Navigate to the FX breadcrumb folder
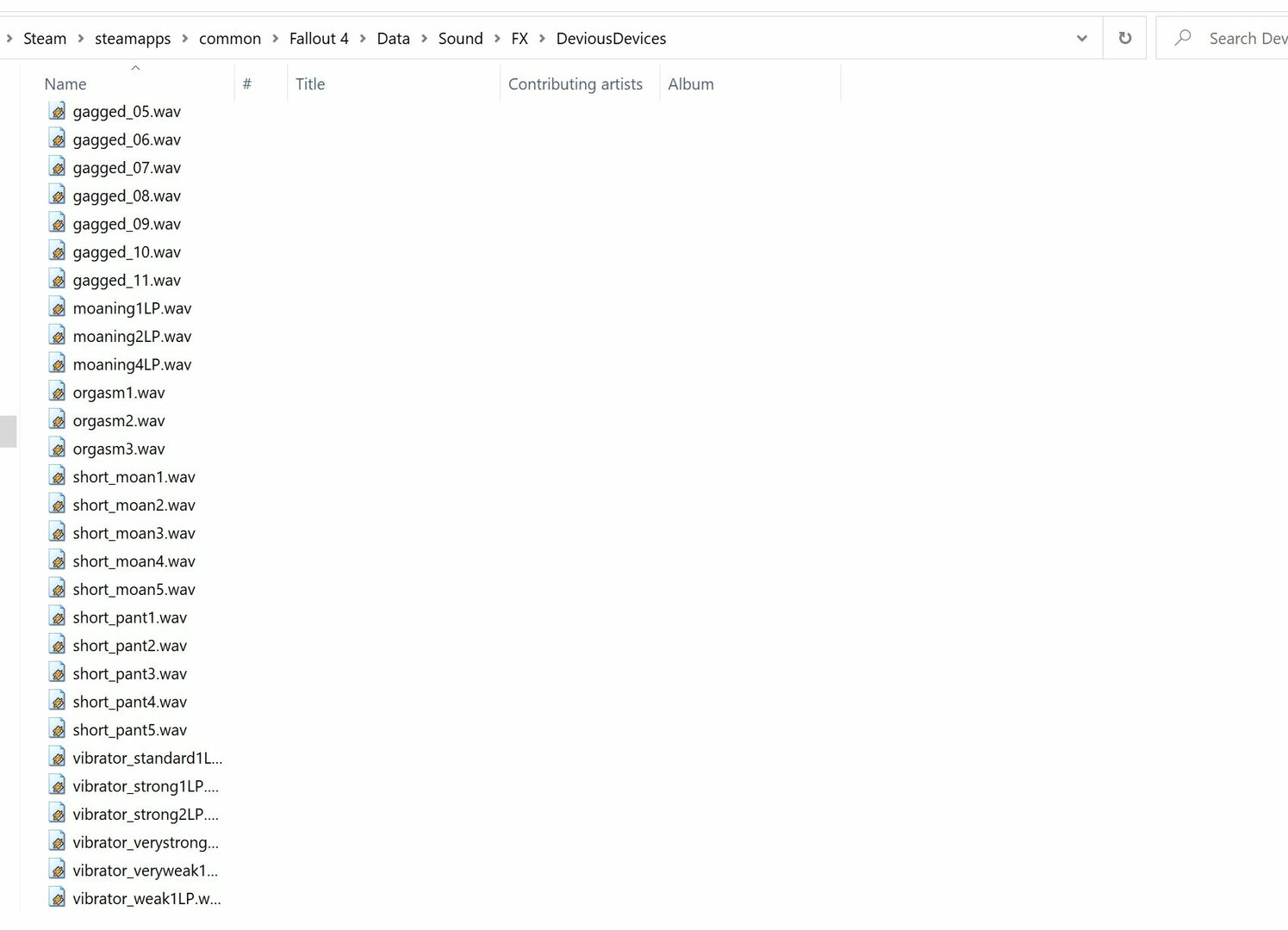Viewport: 1288px width, 930px height. coord(520,39)
